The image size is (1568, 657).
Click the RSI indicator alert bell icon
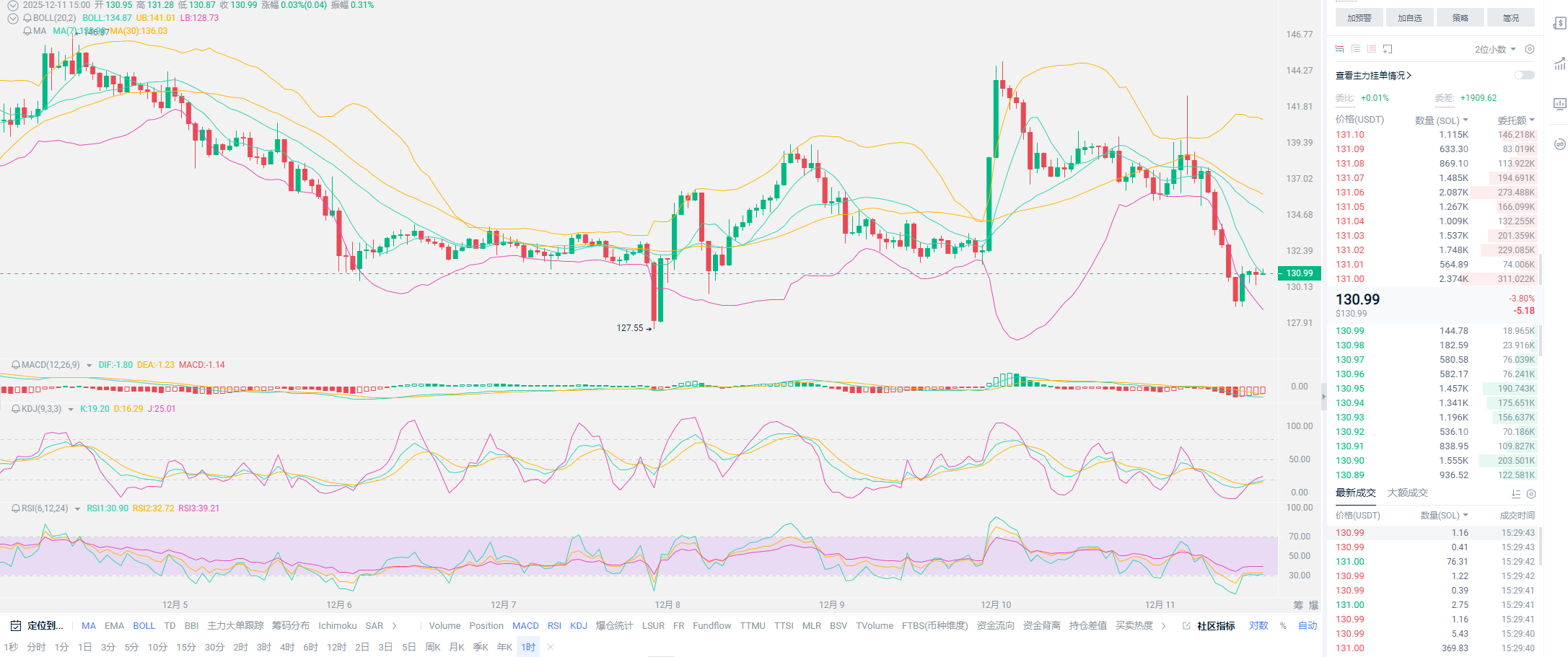(16, 508)
